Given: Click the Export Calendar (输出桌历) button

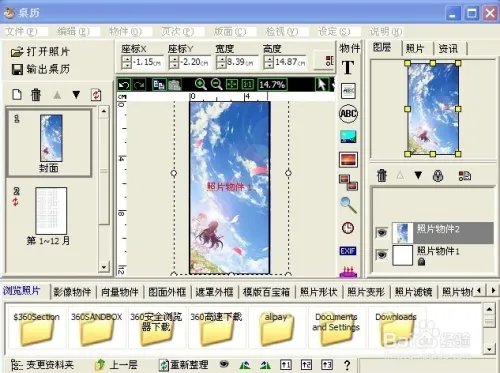Looking at the screenshot, I should [x=41, y=69].
